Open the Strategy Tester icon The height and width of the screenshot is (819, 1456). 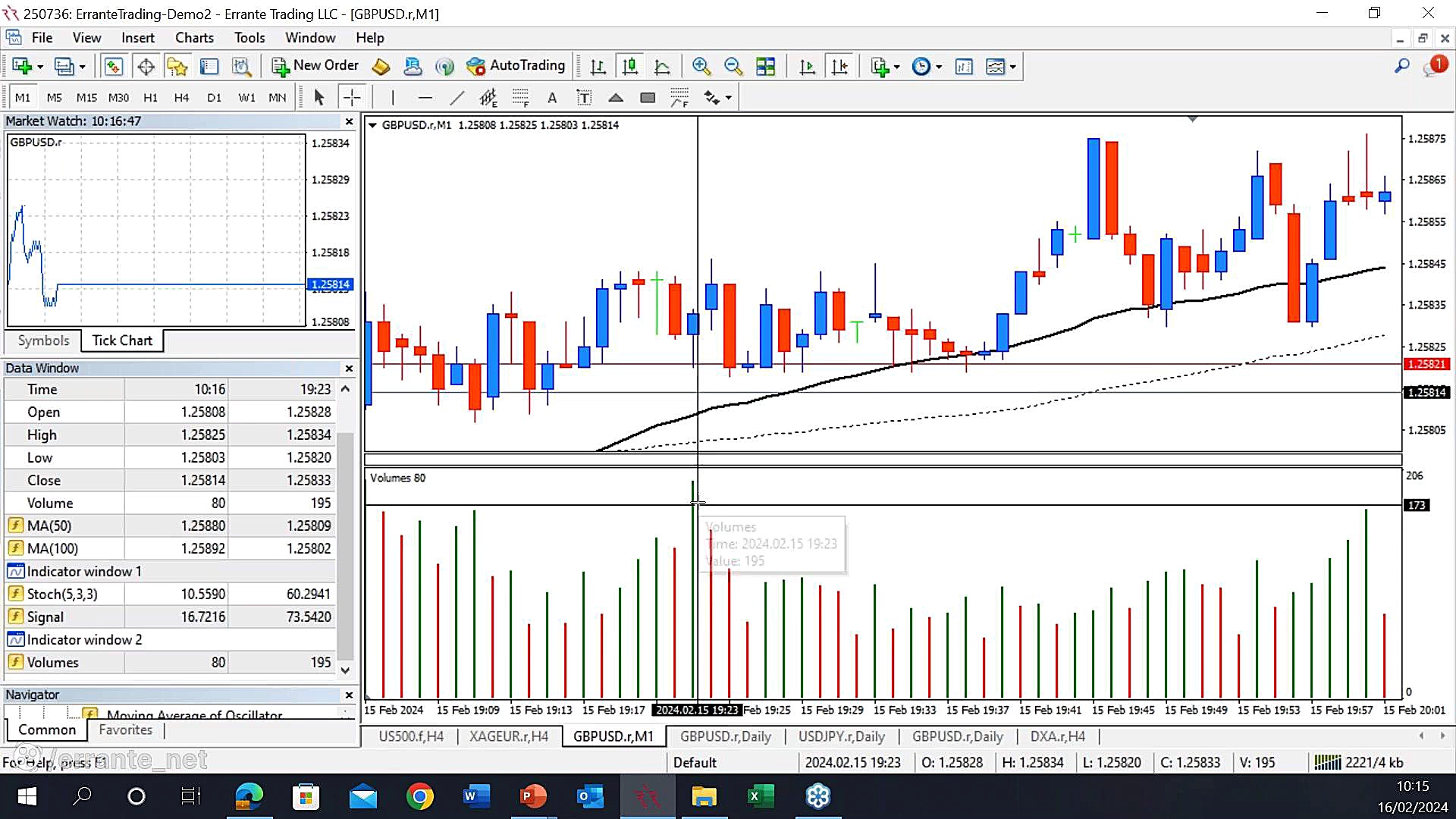coord(241,67)
